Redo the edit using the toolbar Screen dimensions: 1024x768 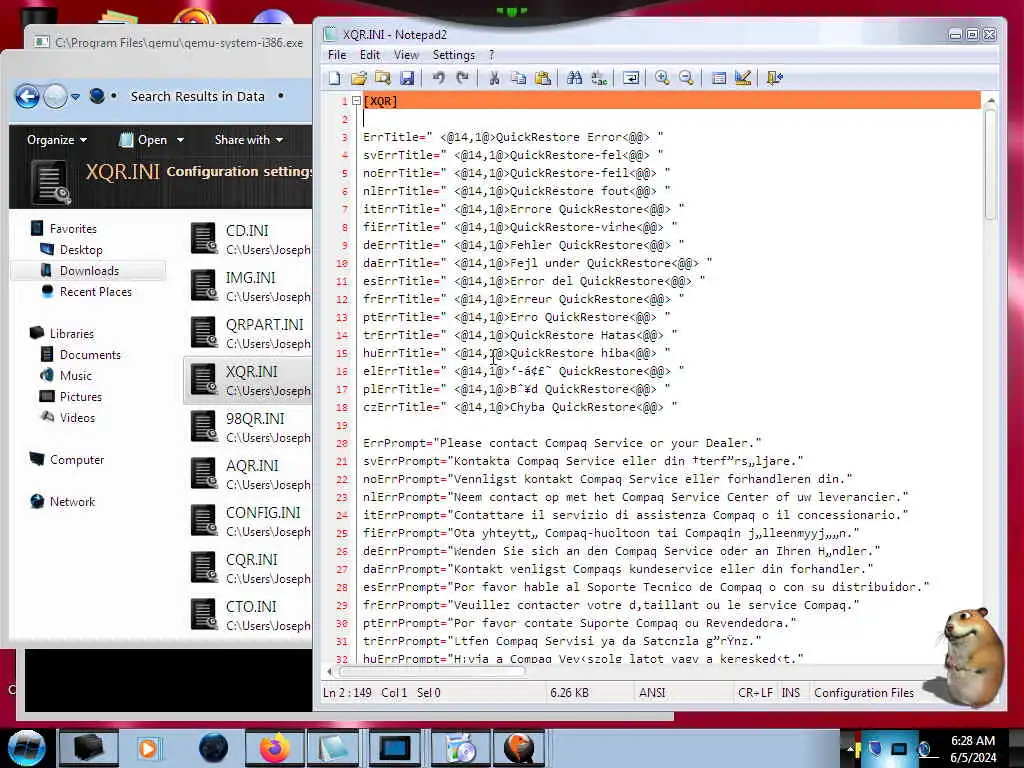tap(462, 78)
